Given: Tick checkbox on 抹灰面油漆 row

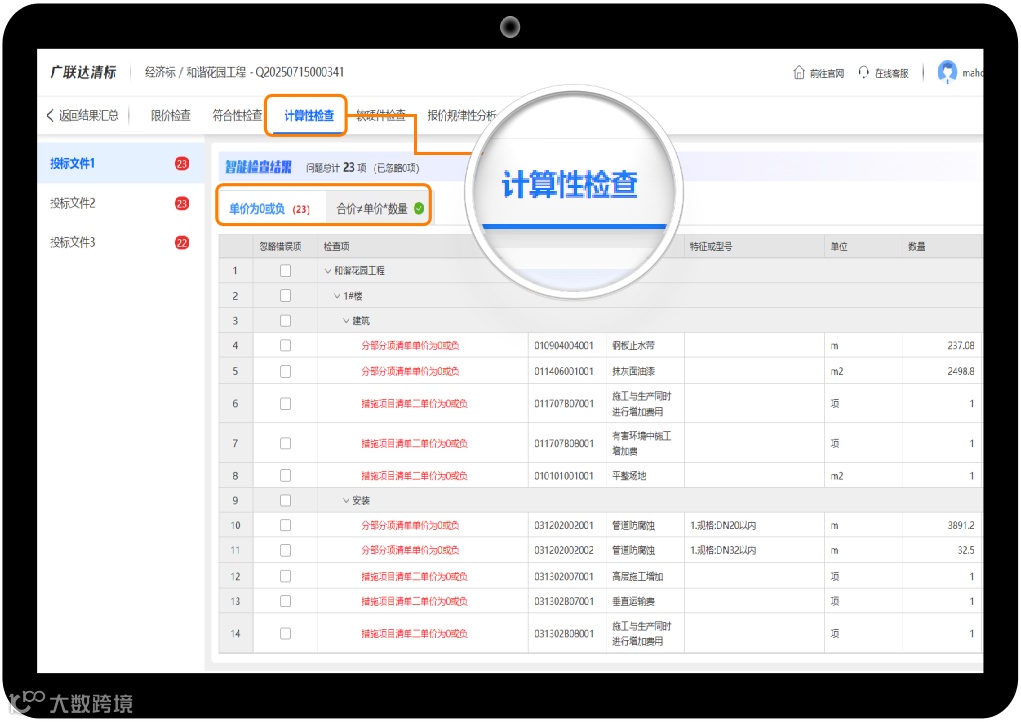Looking at the screenshot, I should pyautogui.click(x=285, y=371).
